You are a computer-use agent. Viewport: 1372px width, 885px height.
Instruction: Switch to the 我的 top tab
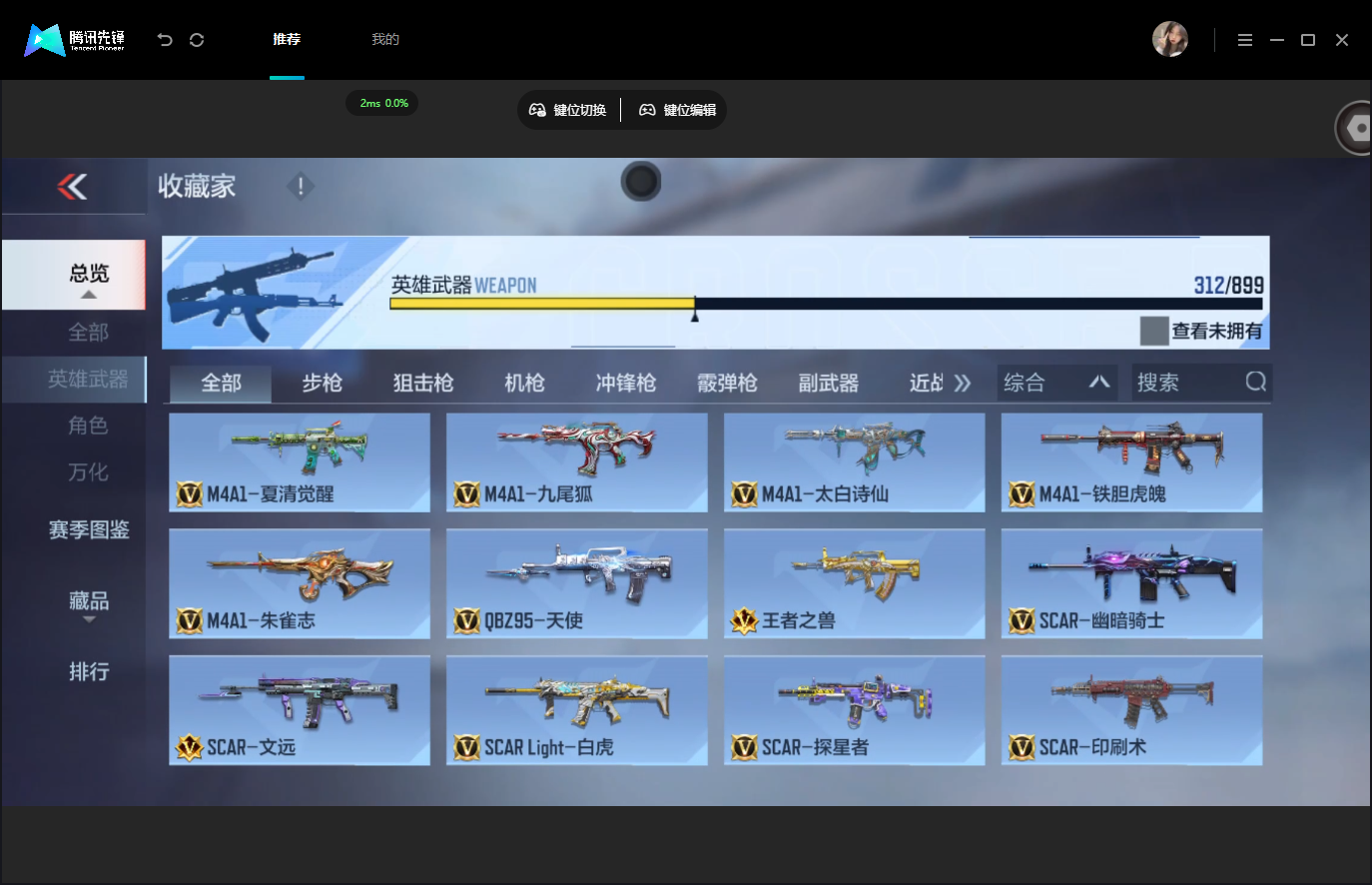tap(385, 40)
